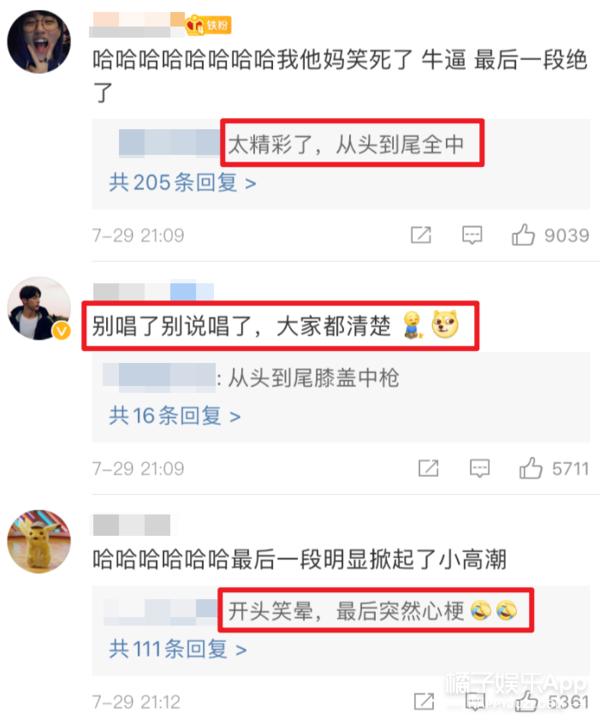Open reply box for the 5711-likes comment
The height and width of the screenshot is (725, 600).
click(x=479, y=468)
